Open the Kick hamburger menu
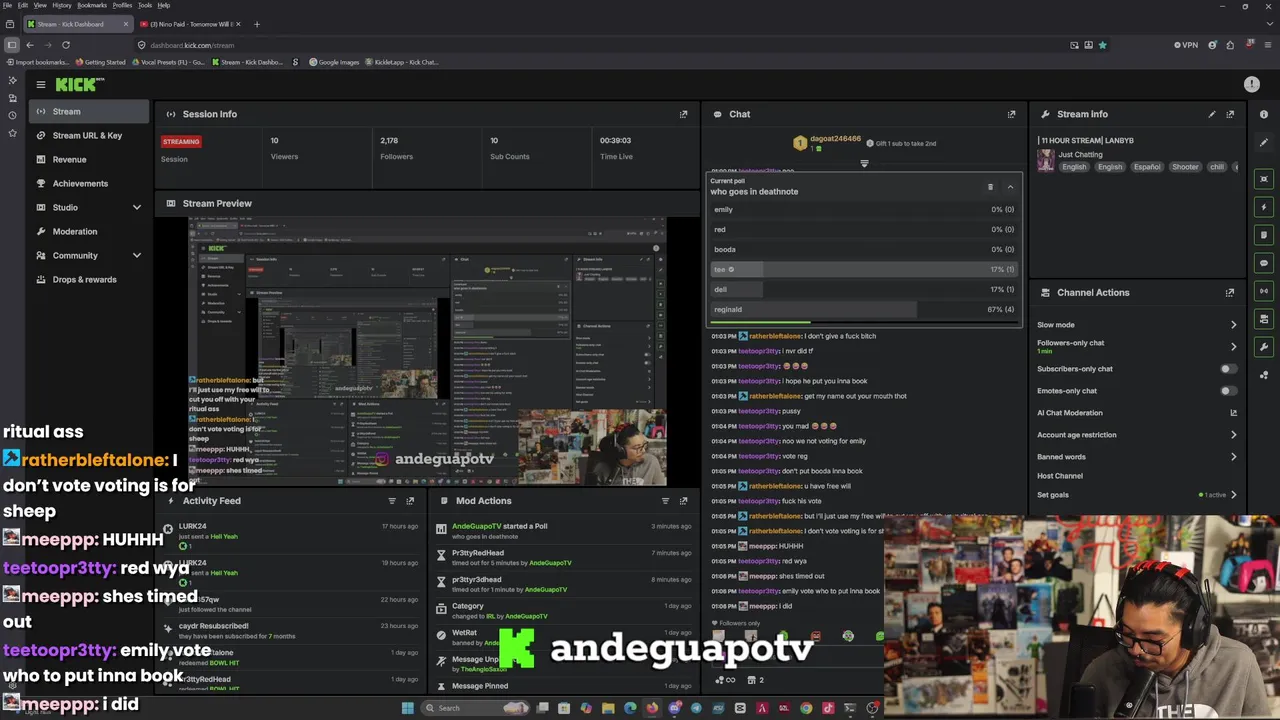This screenshot has width=1280, height=720. (40, 85)
